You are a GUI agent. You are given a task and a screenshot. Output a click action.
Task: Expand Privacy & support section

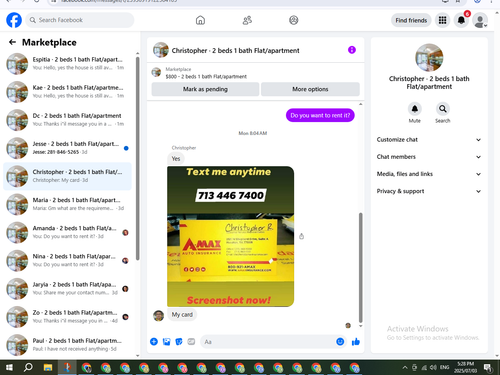(429, 191)
